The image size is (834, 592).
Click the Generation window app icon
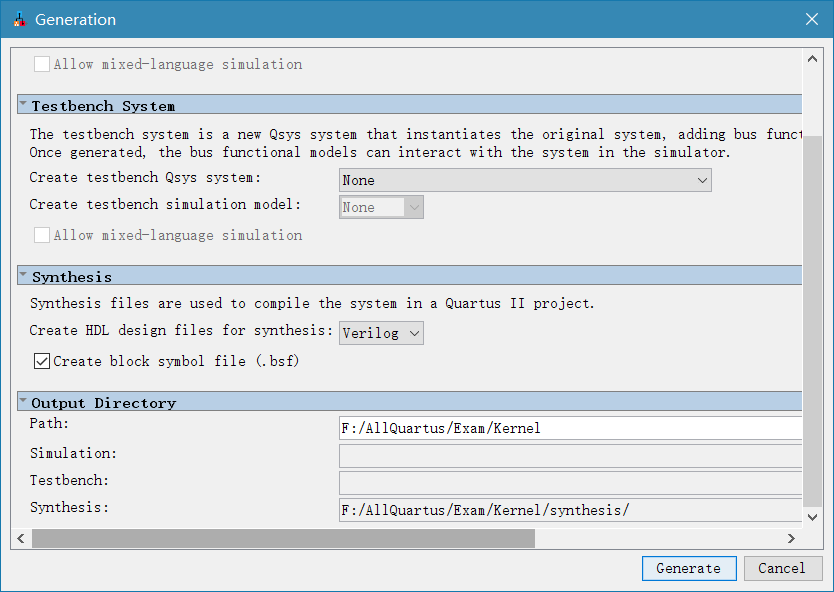[20, 20]
